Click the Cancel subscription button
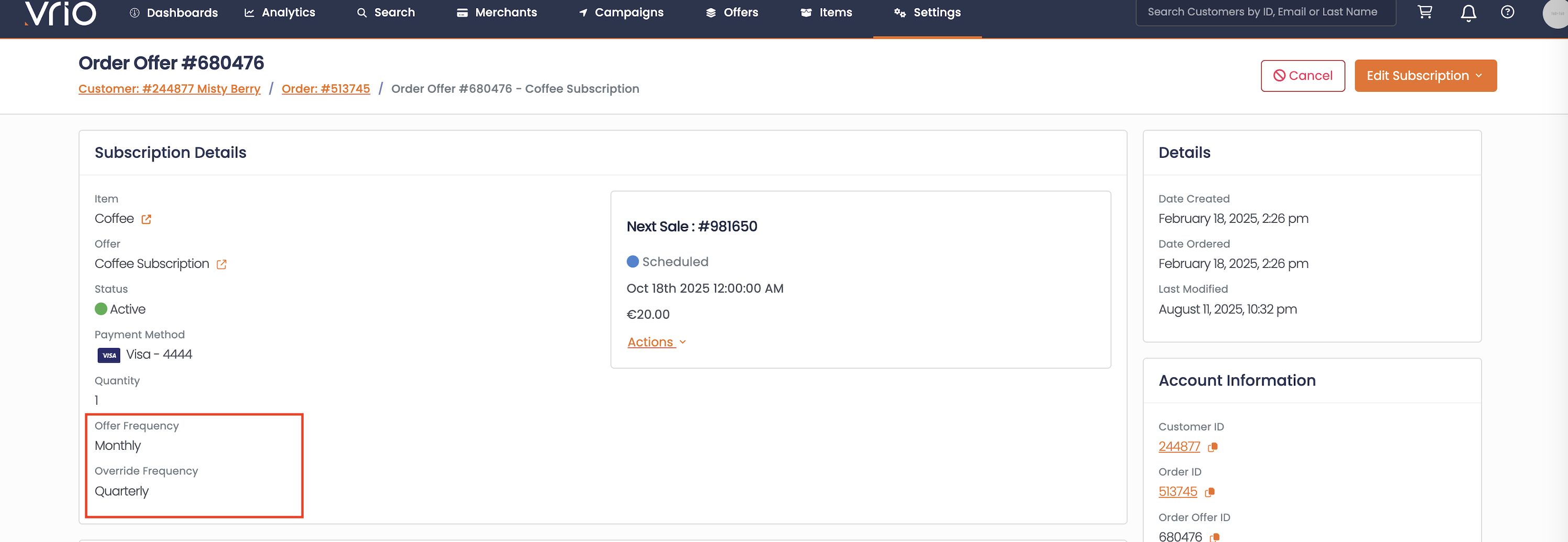Image resolution: width=1568 pixels, height=542 pixels. [x=1302, y=76]
